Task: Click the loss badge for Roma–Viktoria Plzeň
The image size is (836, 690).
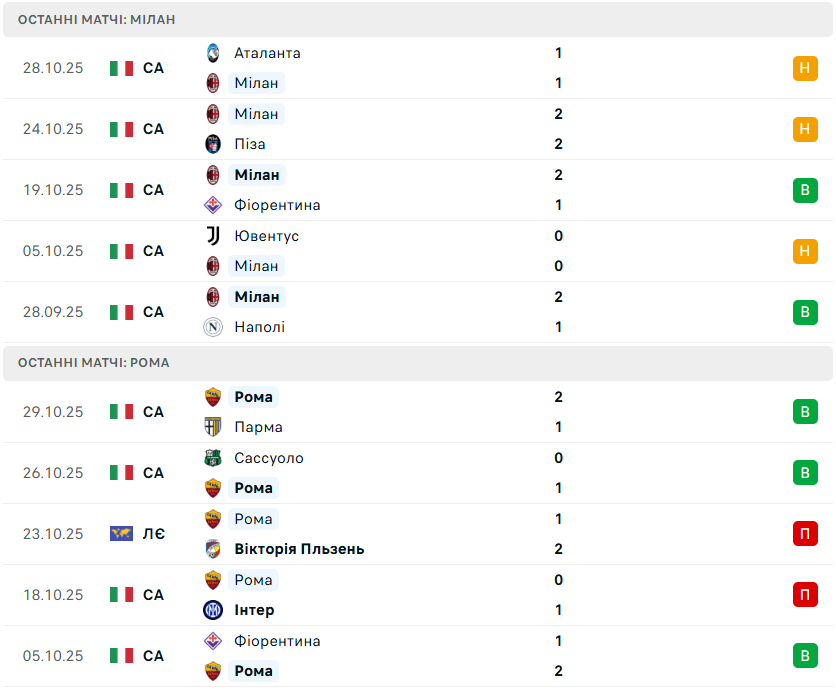Action: pos(805,534)
